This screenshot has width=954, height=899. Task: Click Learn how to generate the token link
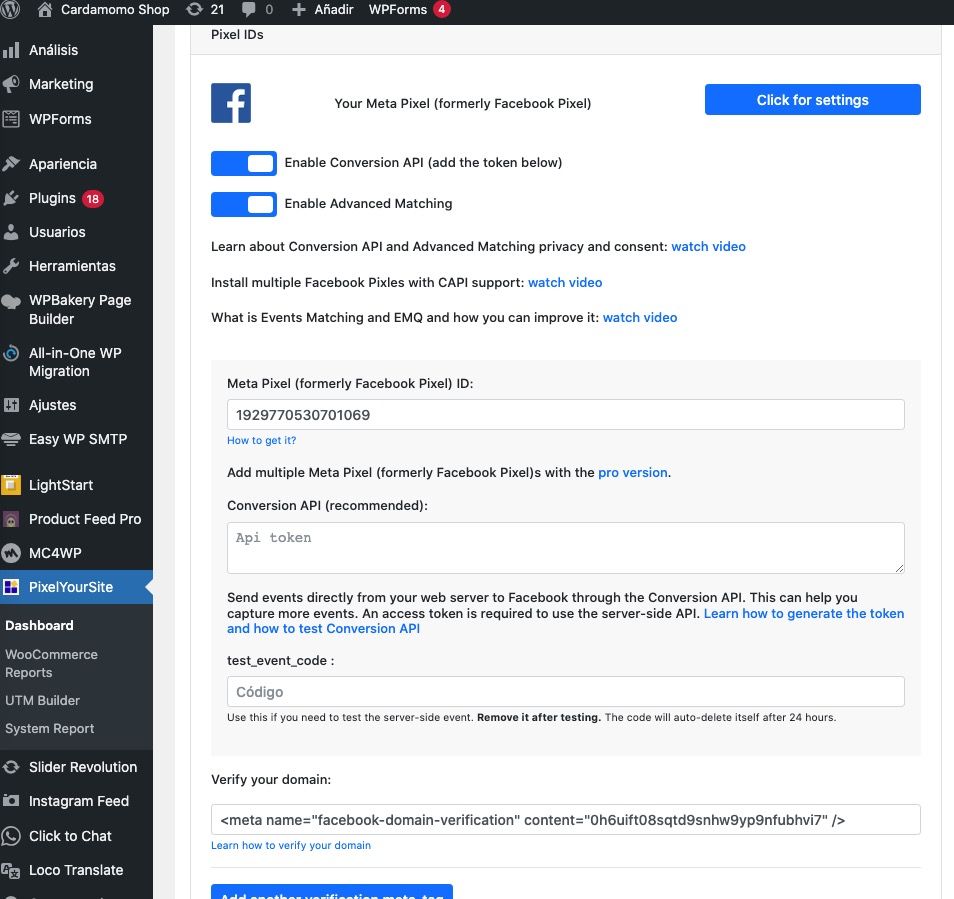point(565,621)
